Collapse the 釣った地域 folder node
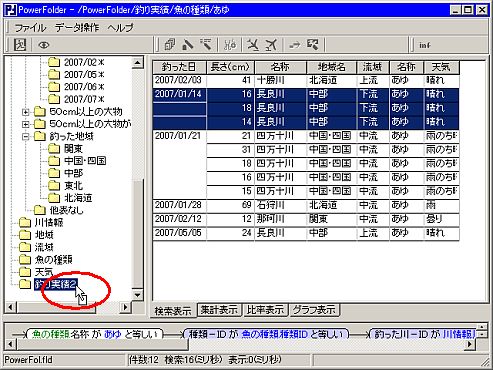The image size is (493, 370). [x=25, y=136]
